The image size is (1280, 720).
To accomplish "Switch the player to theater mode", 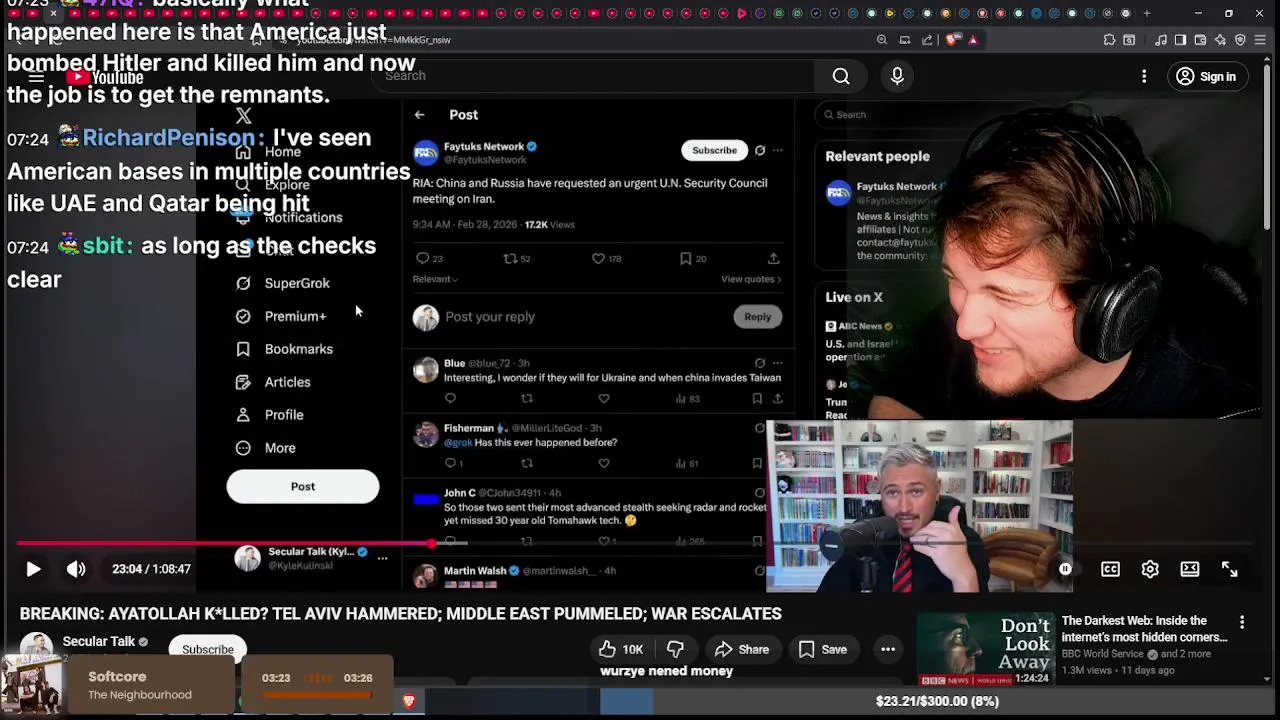I will click(1190, 569).
